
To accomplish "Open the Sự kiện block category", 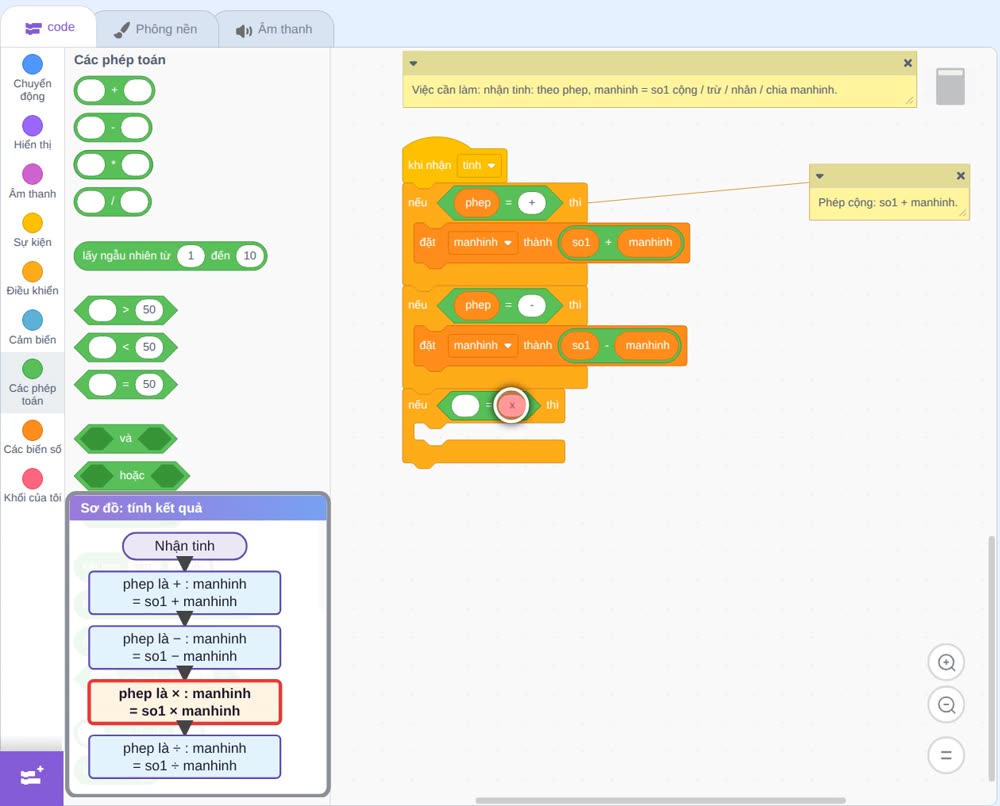I will (32, 230).
